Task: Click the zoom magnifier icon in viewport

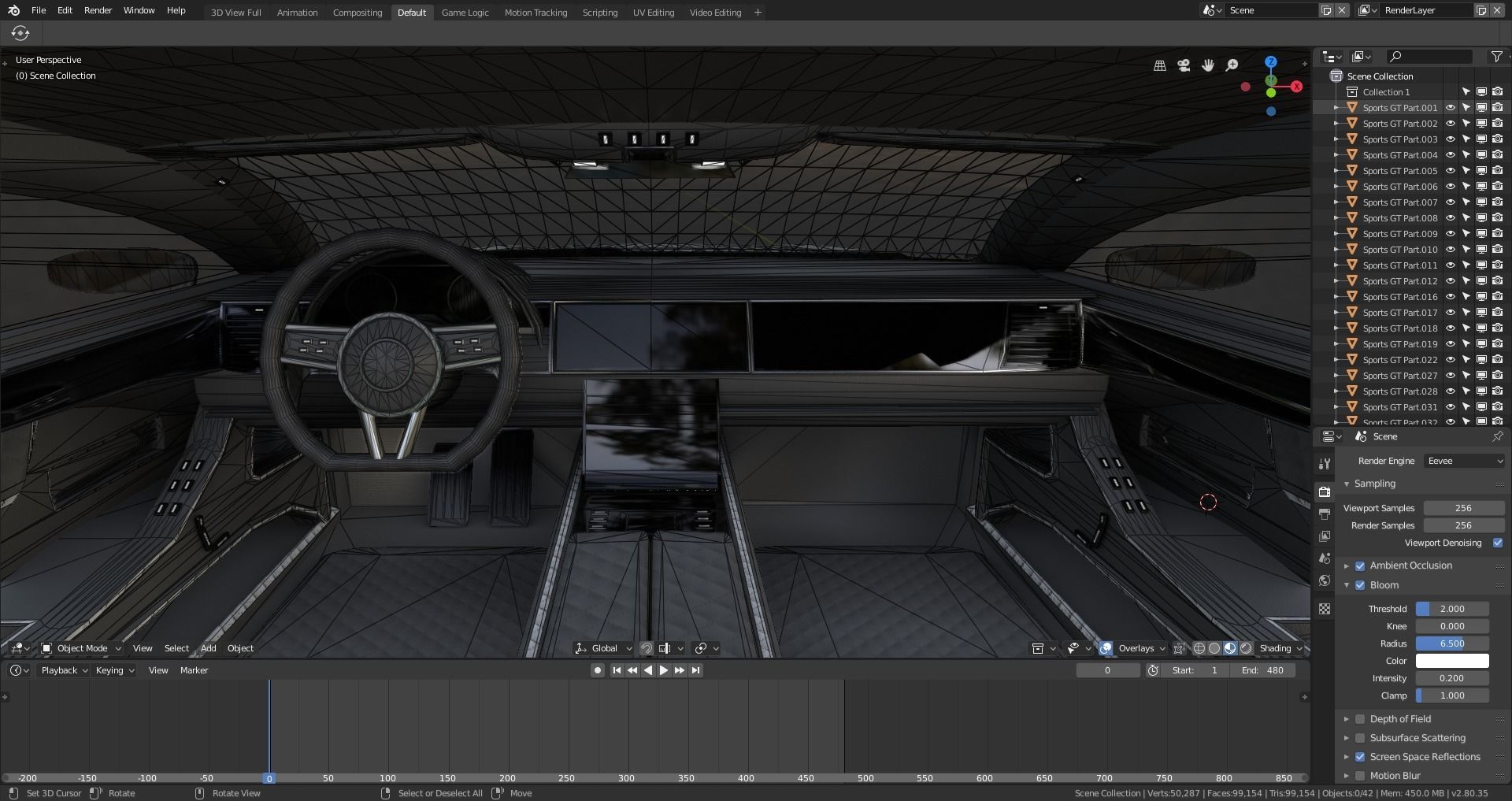Action: pos(1232,65)
